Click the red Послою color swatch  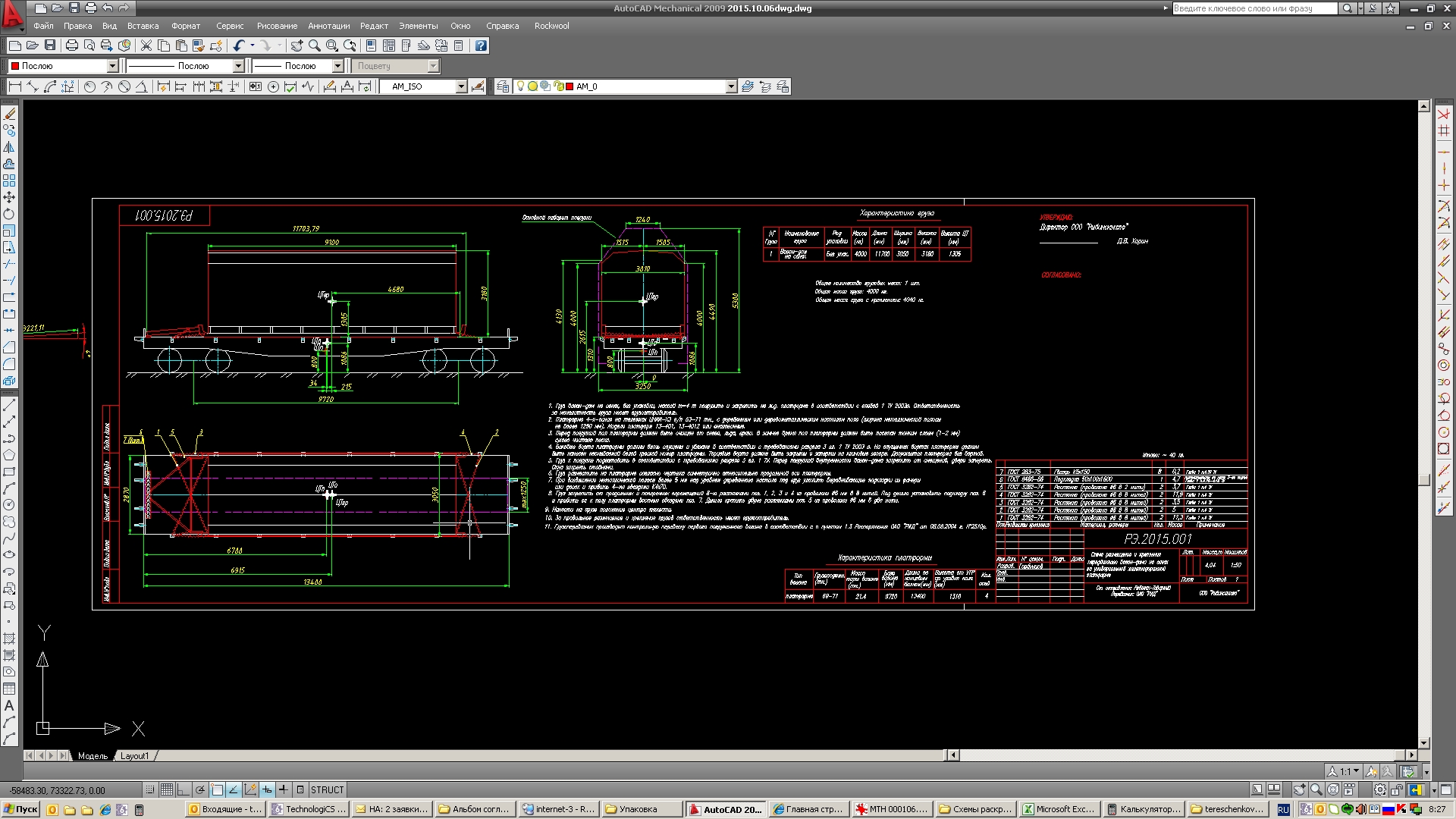point(14,66)
